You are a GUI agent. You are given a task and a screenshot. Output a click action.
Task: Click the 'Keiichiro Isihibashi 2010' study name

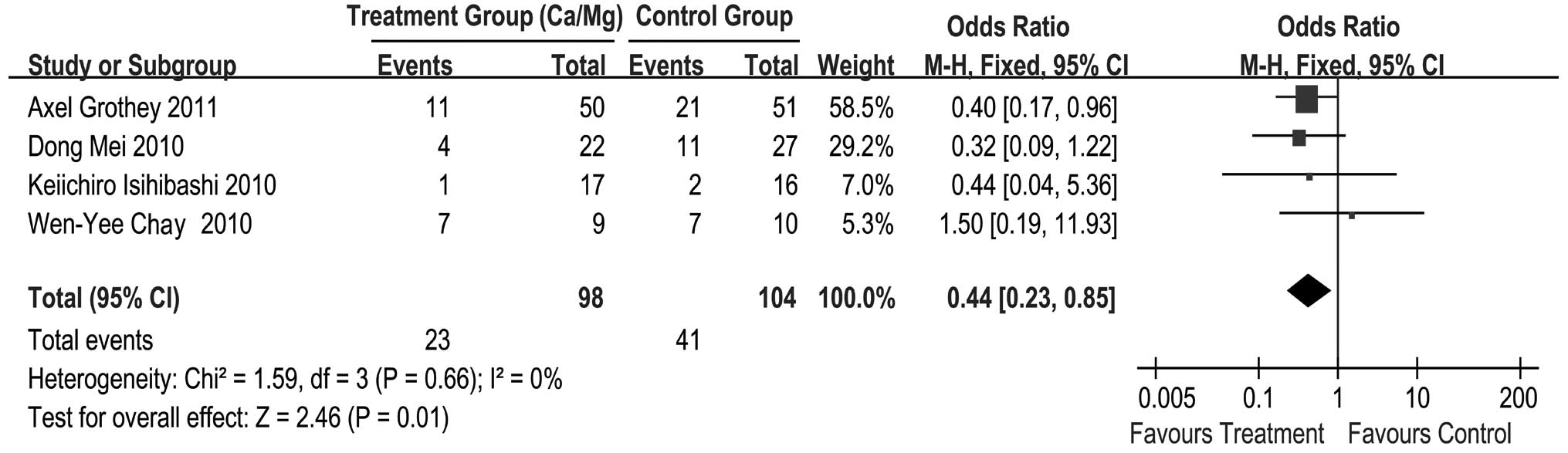(152, 185)
